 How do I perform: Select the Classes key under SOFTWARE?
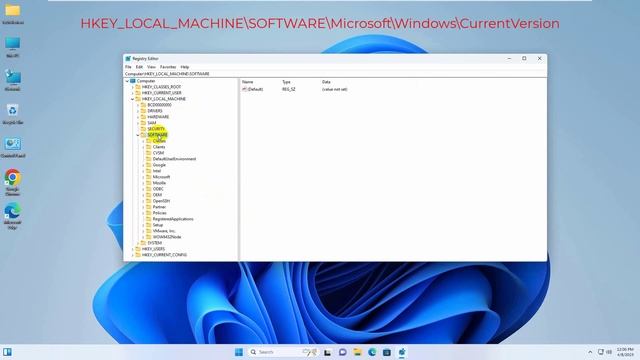click(x=159, y=141)
